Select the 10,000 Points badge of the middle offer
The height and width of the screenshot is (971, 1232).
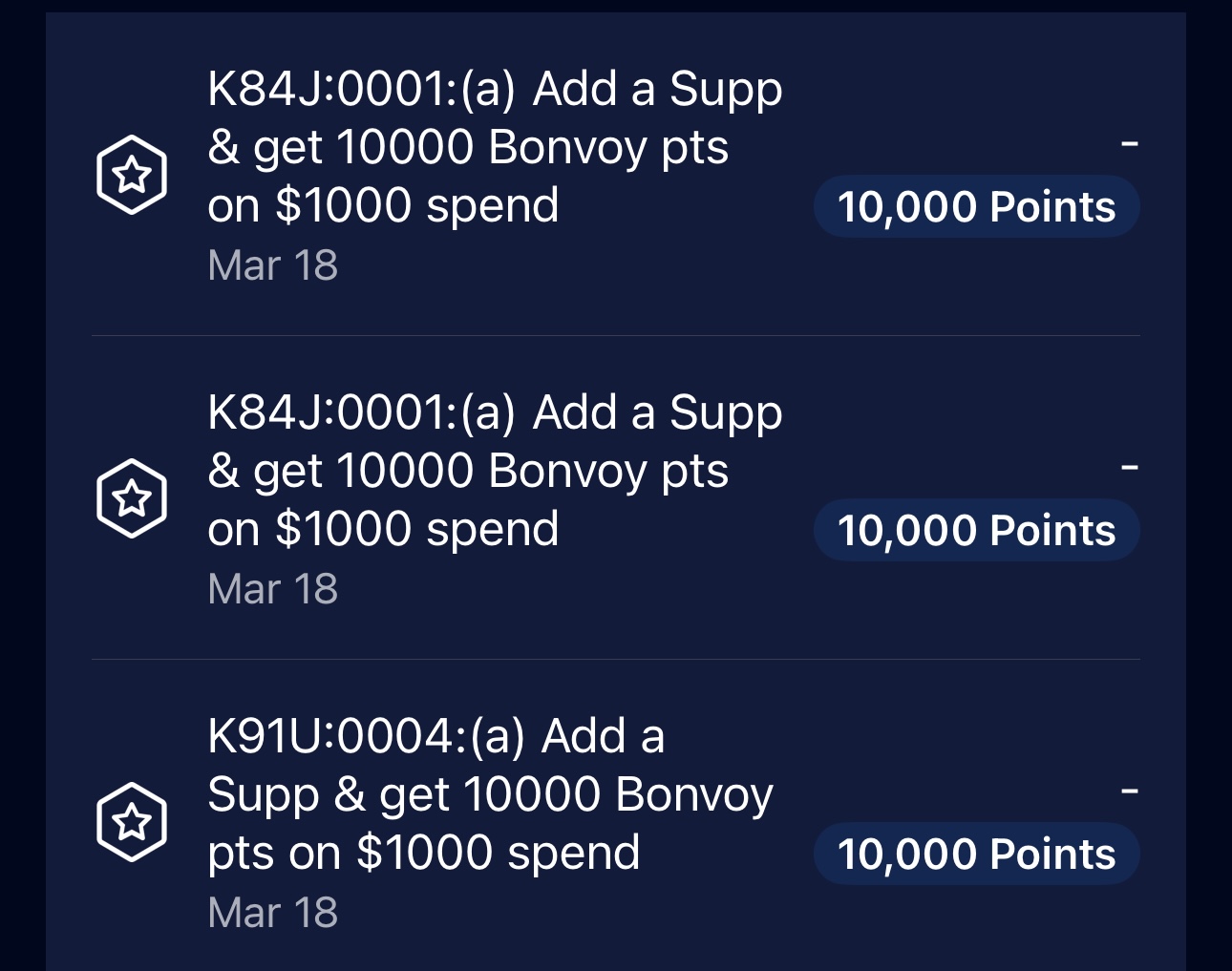[x=976, y=530]
